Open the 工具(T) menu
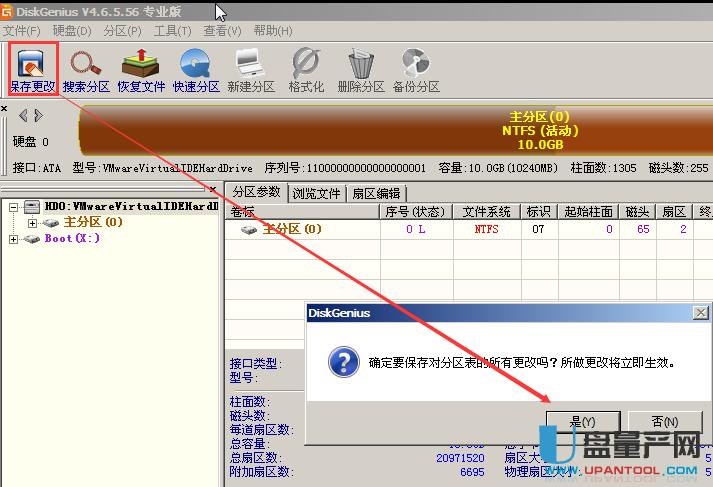Screen dimensions: 713x487 coord(172,31)
